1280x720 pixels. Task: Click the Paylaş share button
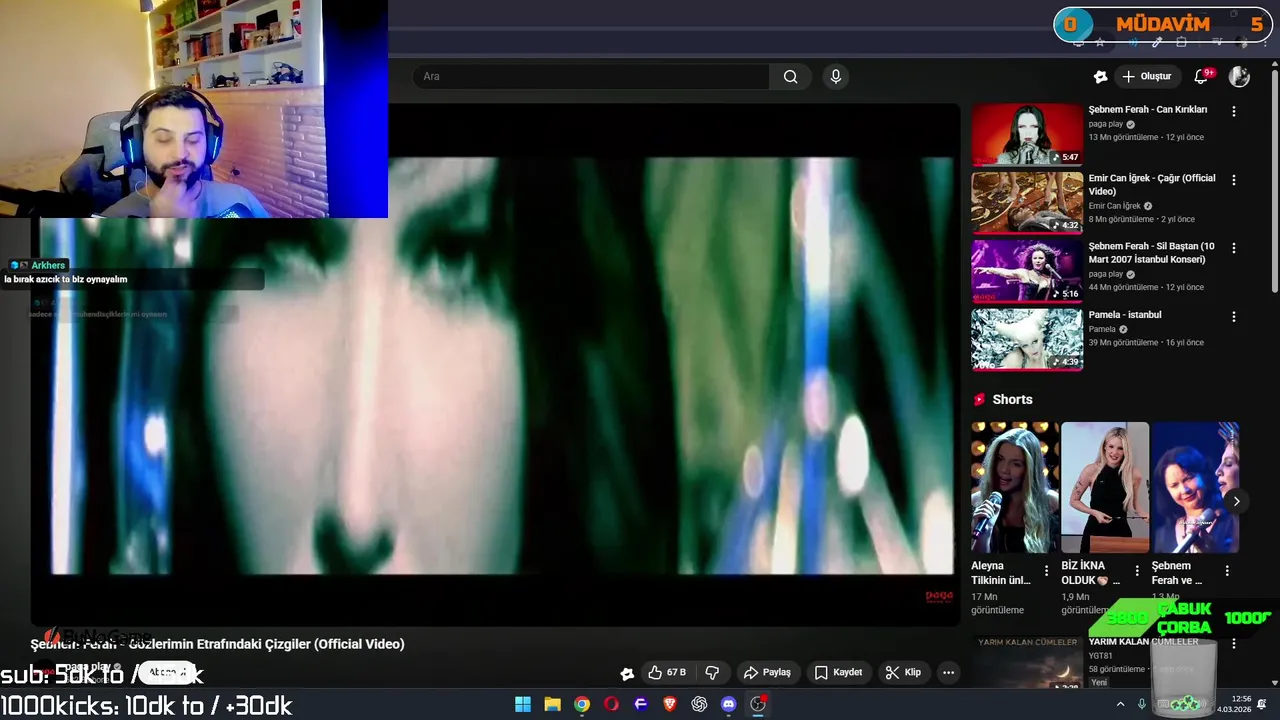click(x=767, y=673)
